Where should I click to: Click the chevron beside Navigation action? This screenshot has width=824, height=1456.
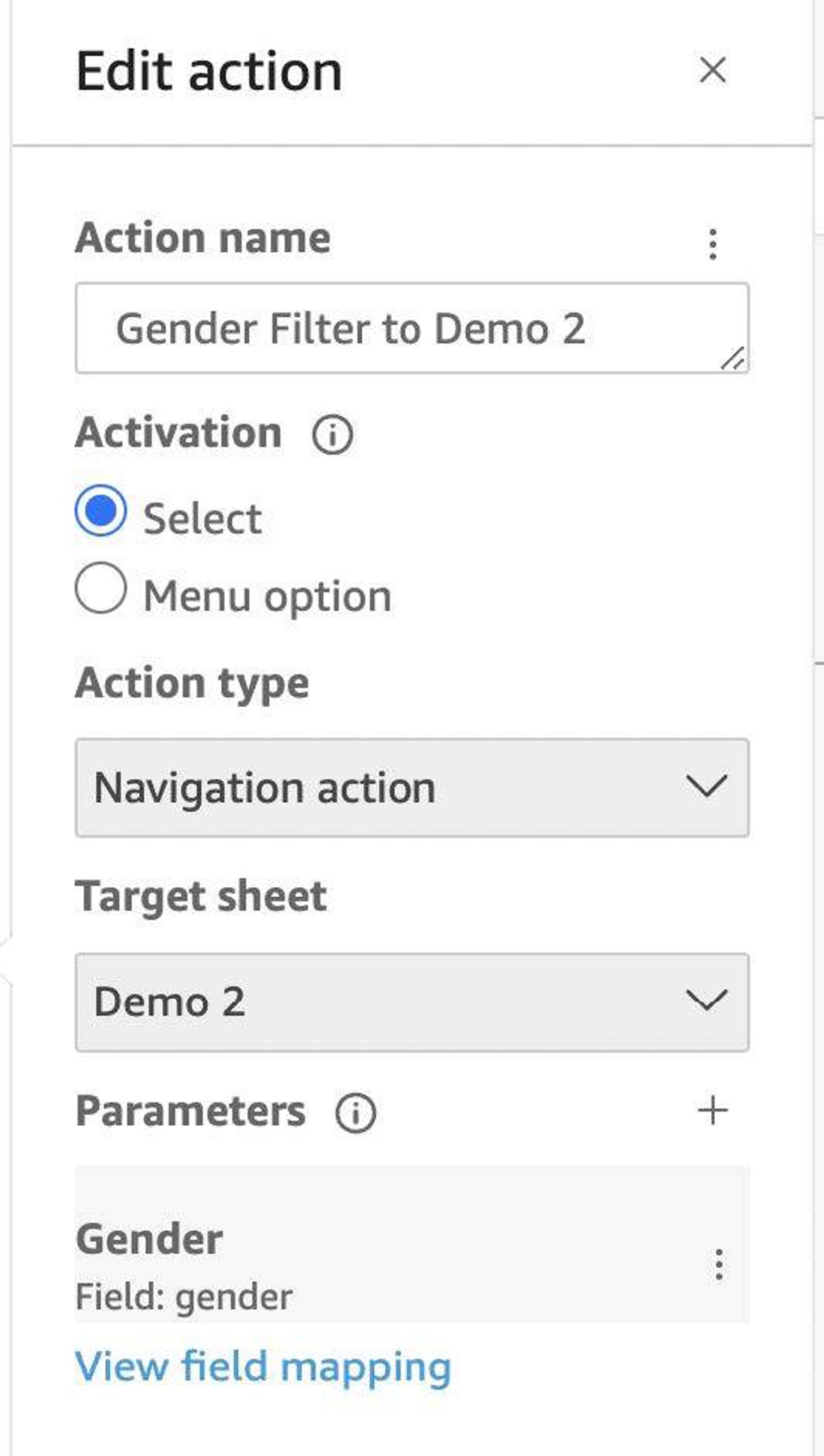(x=706, y=787)
